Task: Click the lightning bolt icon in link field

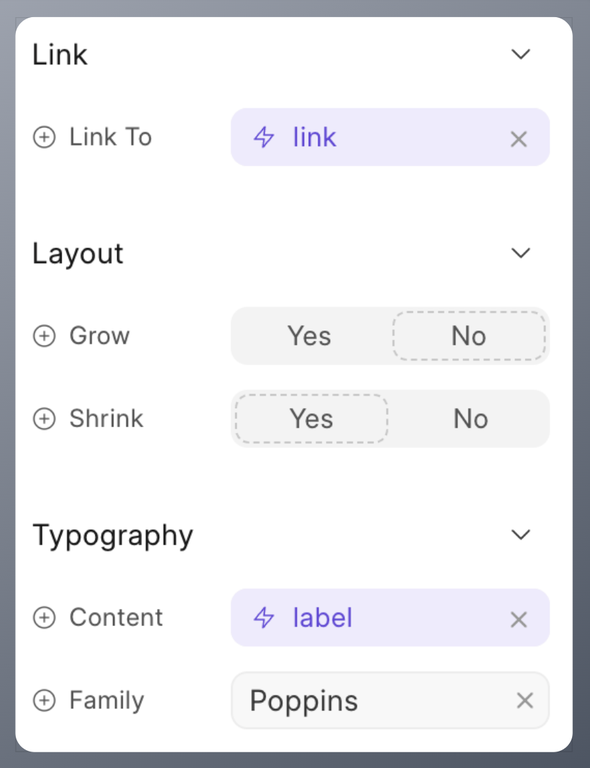Action: [264, 137]
